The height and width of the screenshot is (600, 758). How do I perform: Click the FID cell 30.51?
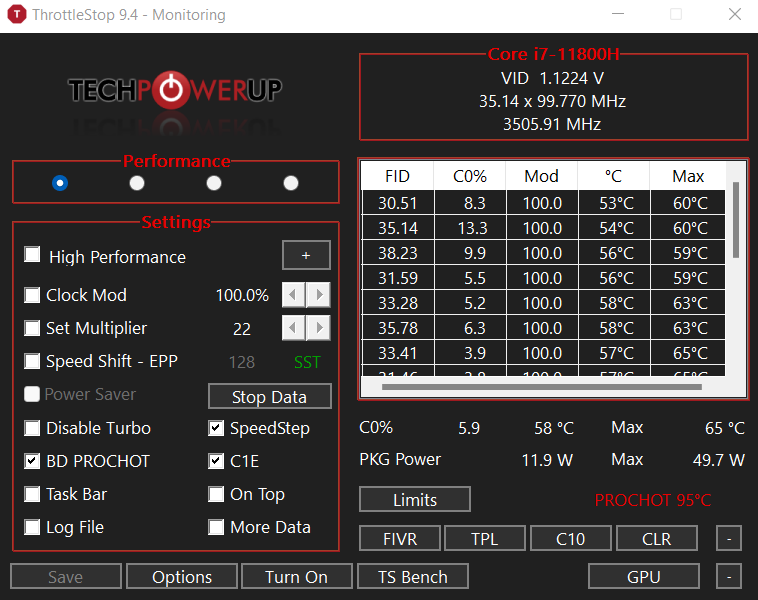pyautogui.click(x=397, y=203)
